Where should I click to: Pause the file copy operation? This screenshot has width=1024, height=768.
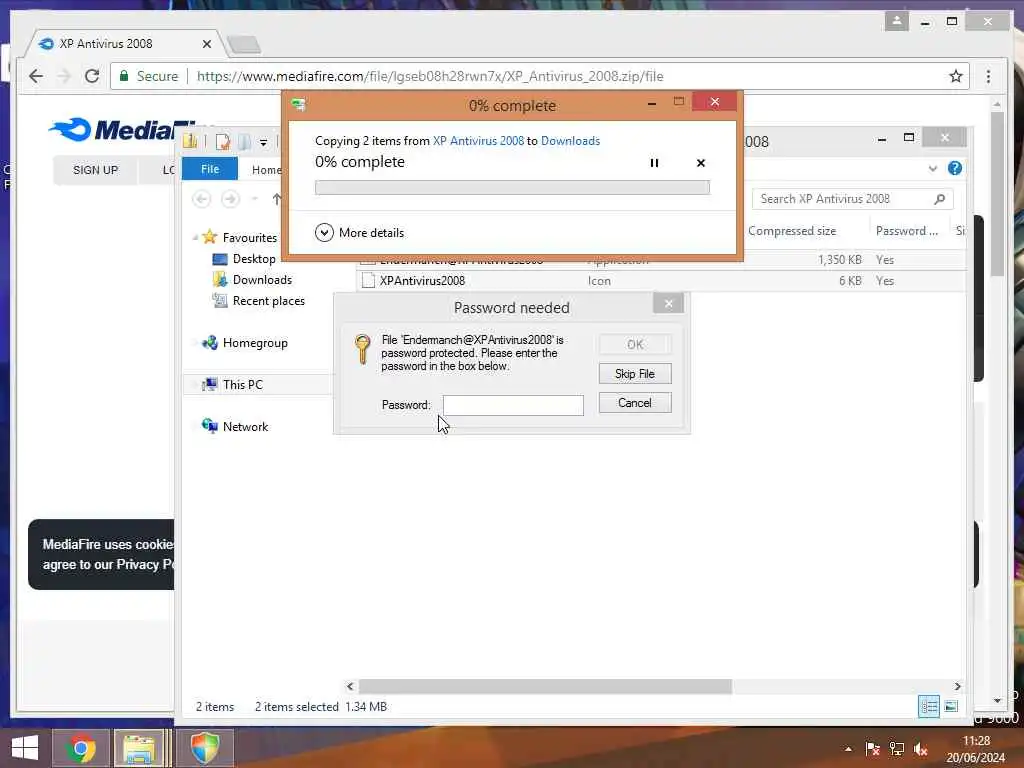coord(654,163)
